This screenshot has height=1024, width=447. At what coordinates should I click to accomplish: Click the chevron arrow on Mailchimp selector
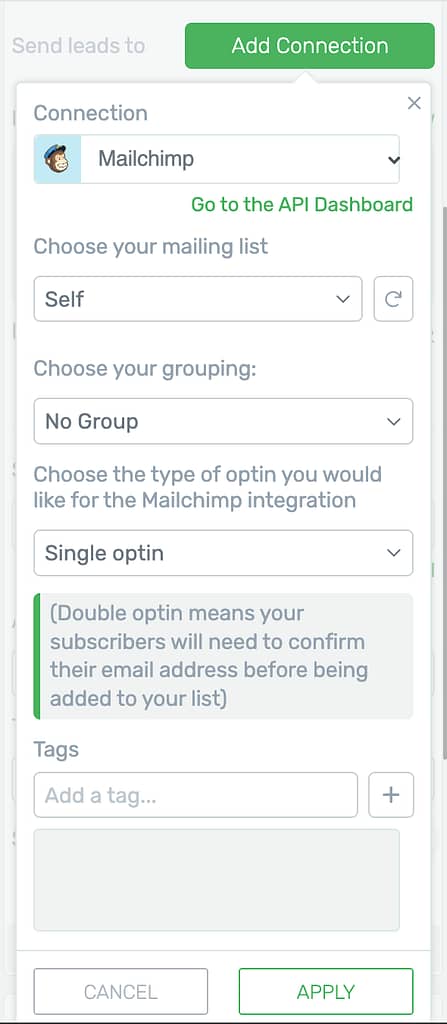coord(393,159)
